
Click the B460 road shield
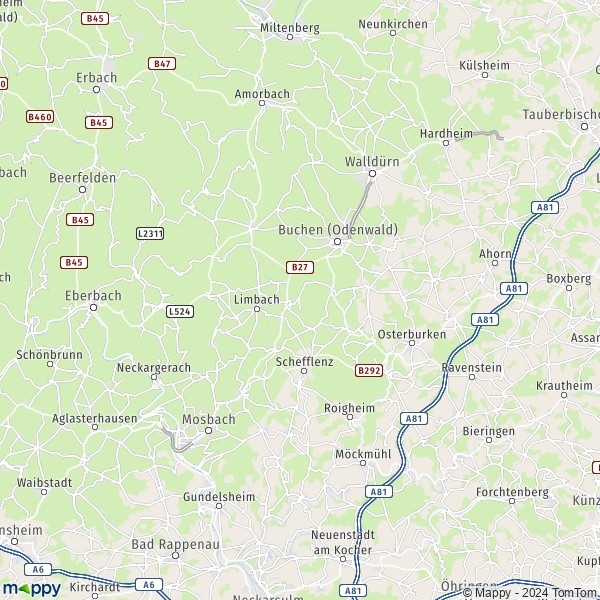click(x=40, y=117)
